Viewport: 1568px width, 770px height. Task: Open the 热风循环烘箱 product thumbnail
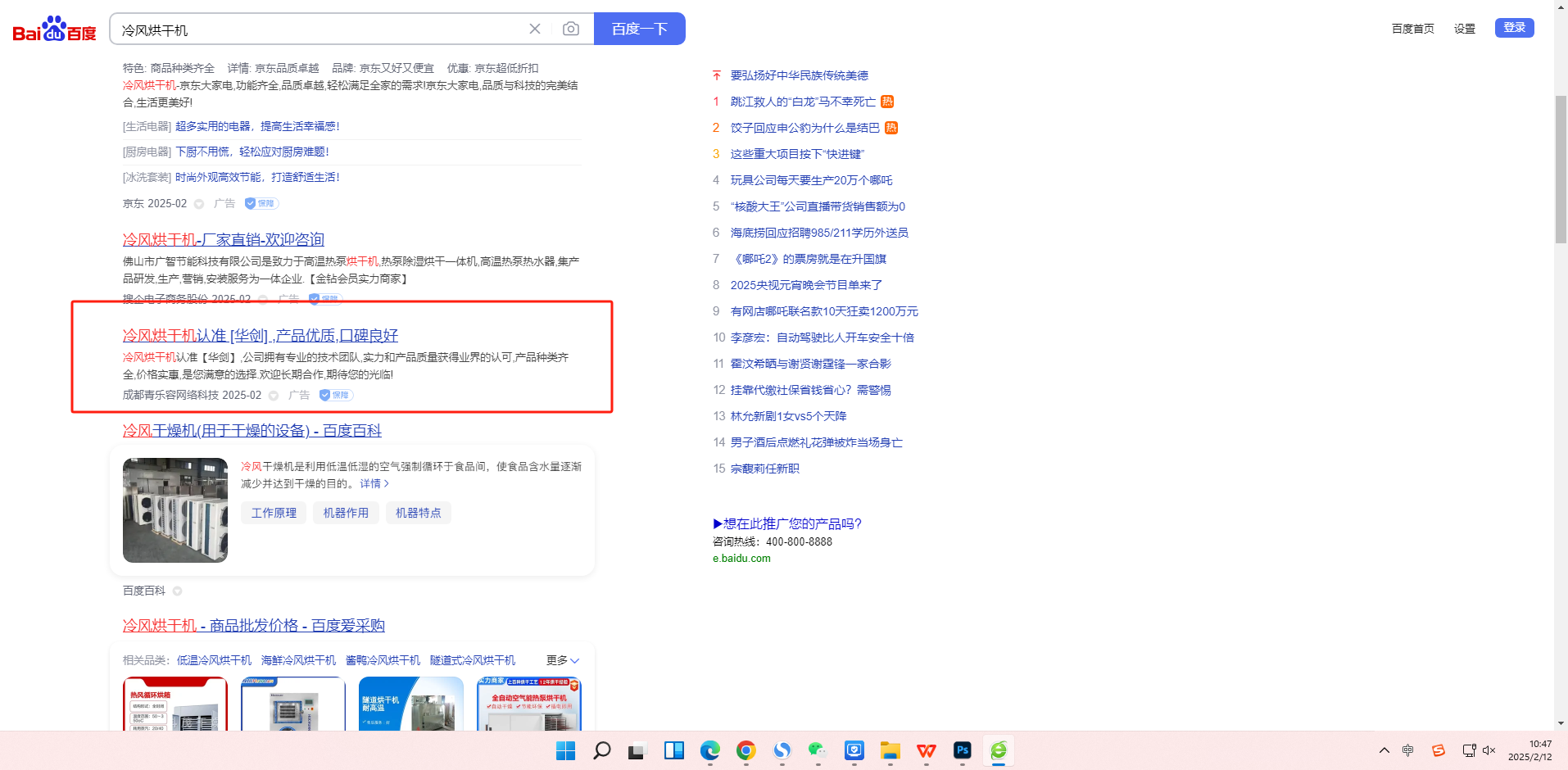pos(175,704)
